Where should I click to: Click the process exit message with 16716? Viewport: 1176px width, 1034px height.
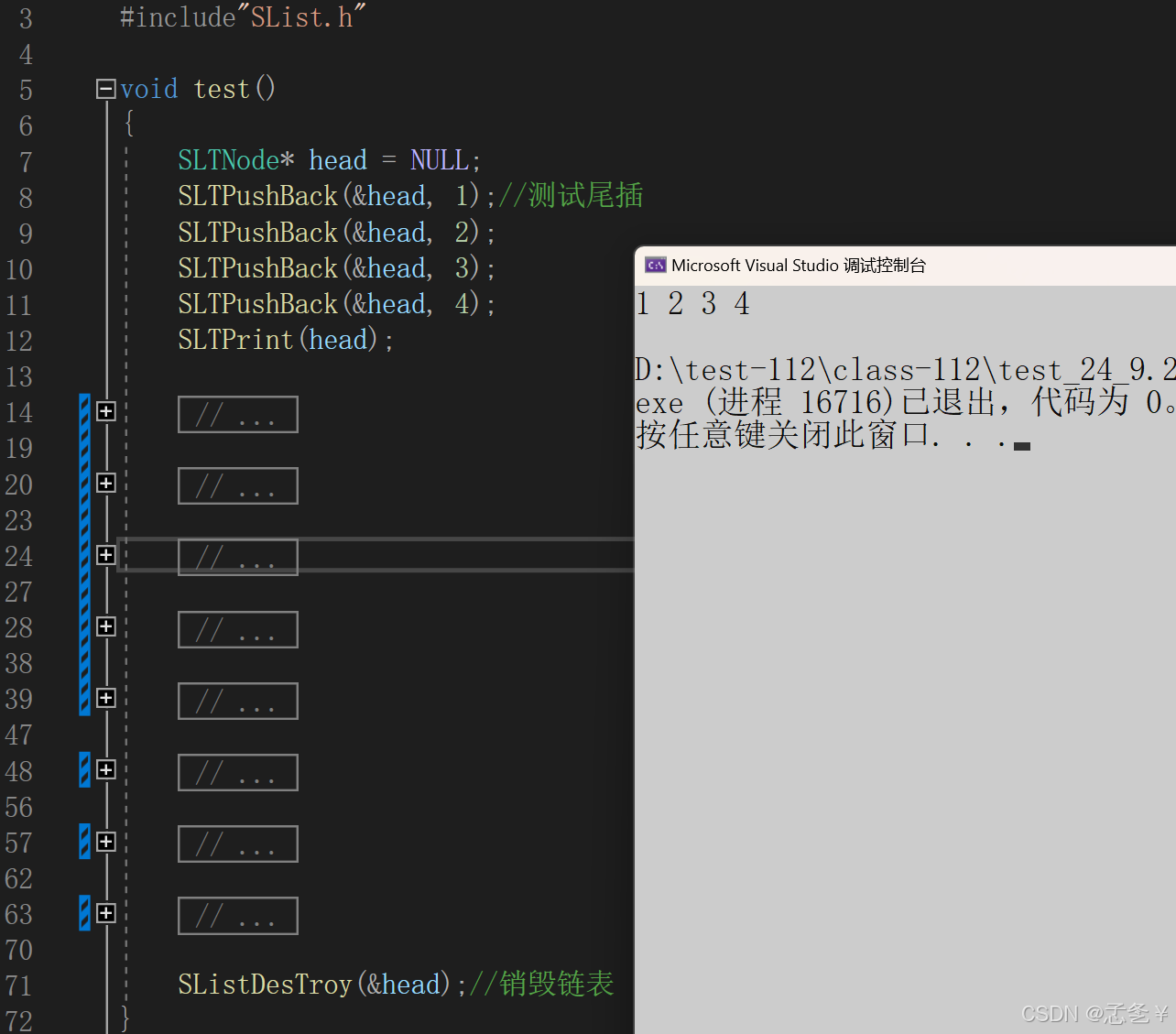coord(905,402)
